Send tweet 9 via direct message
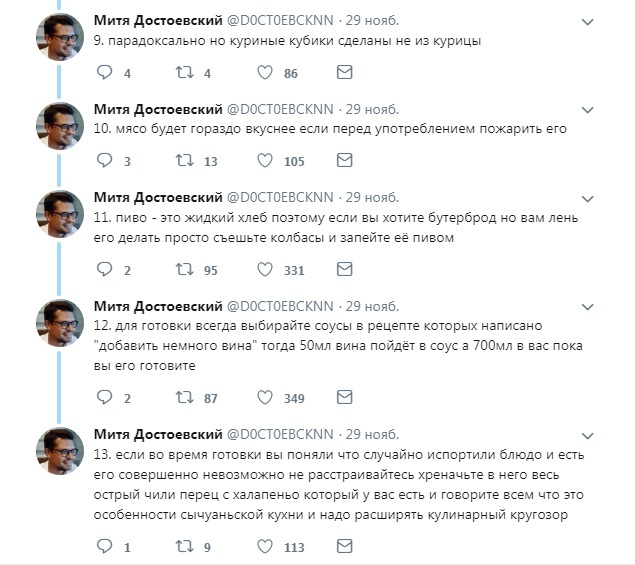The image size is (635, 565). tap(344, 73)
